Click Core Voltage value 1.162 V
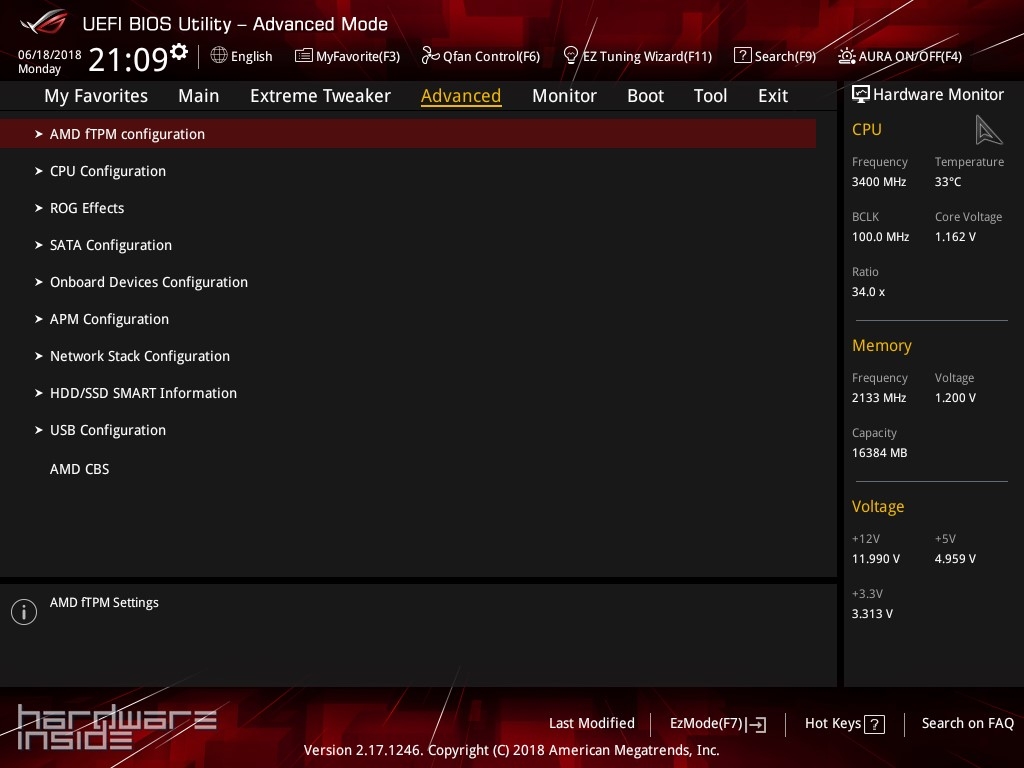The width and height of the screenshot is (1024, 768). coord(955,237)
